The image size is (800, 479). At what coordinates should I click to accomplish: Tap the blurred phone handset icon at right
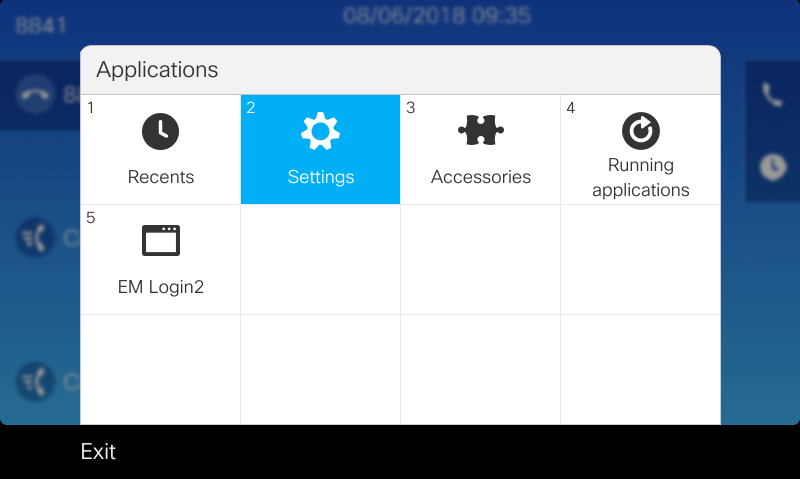[772, 95]
